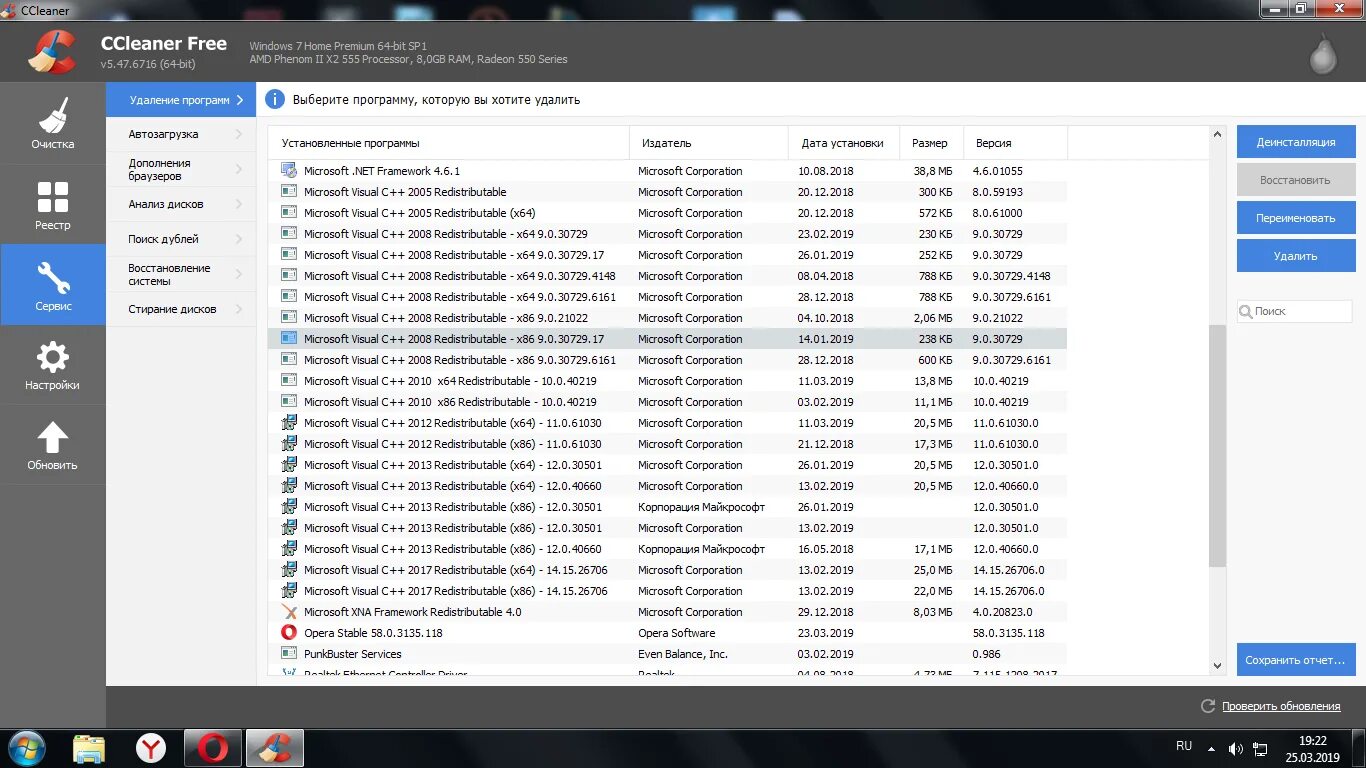Select Visual C++ 2017 (x64) 14.15.26706 row
This screenshot has width=1366, height=768.
(668, 570)
